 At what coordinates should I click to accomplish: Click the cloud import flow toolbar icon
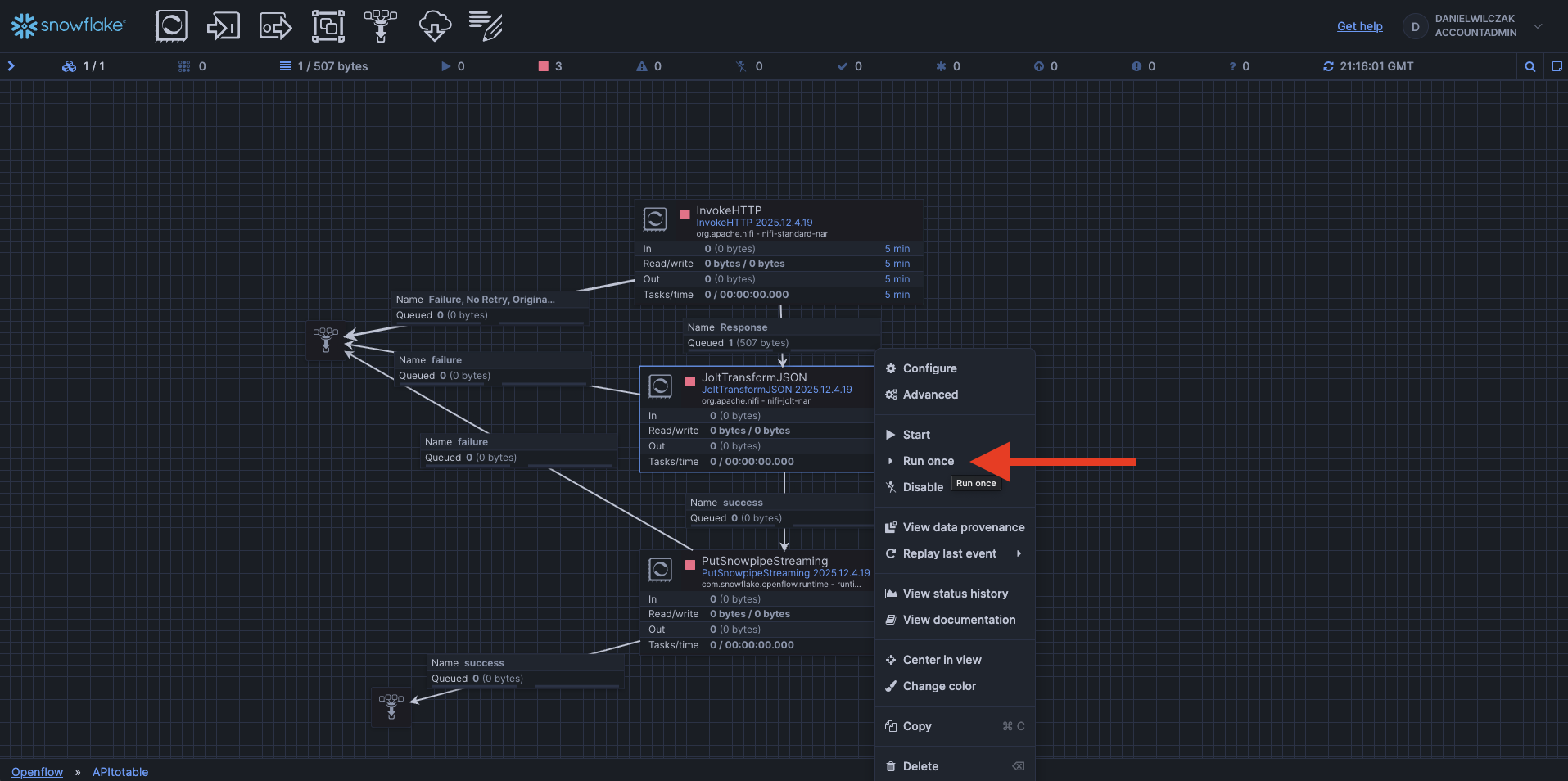tap(434, 26)
